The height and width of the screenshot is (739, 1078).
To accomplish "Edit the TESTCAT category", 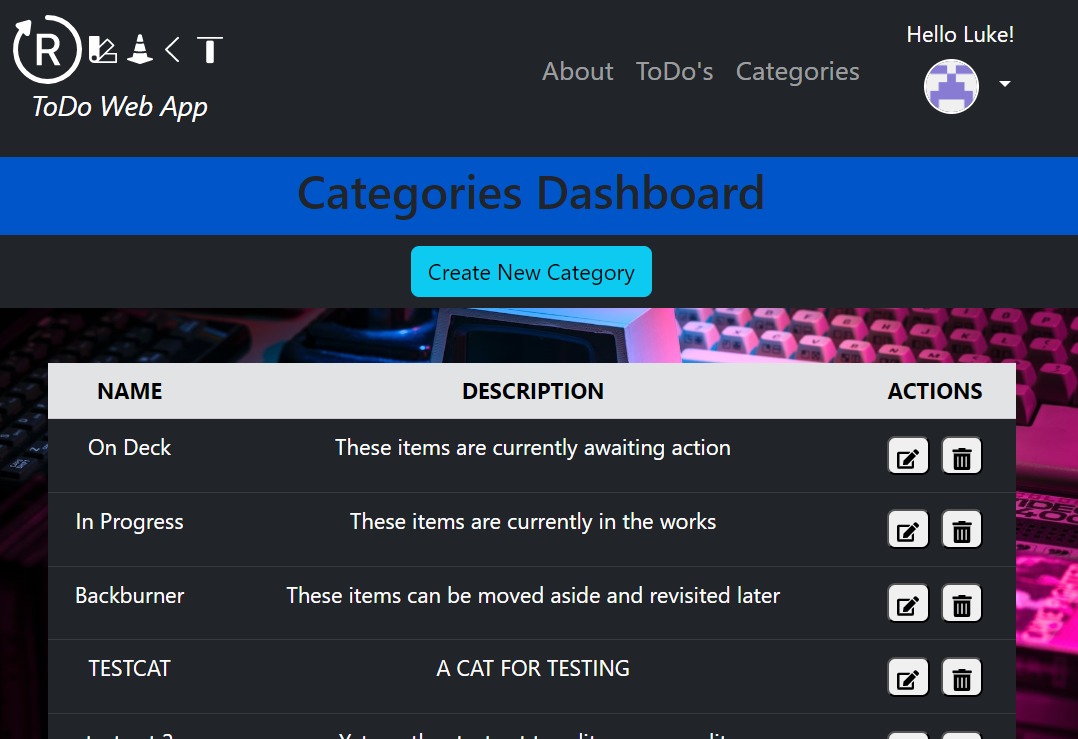I will (908, 678).
